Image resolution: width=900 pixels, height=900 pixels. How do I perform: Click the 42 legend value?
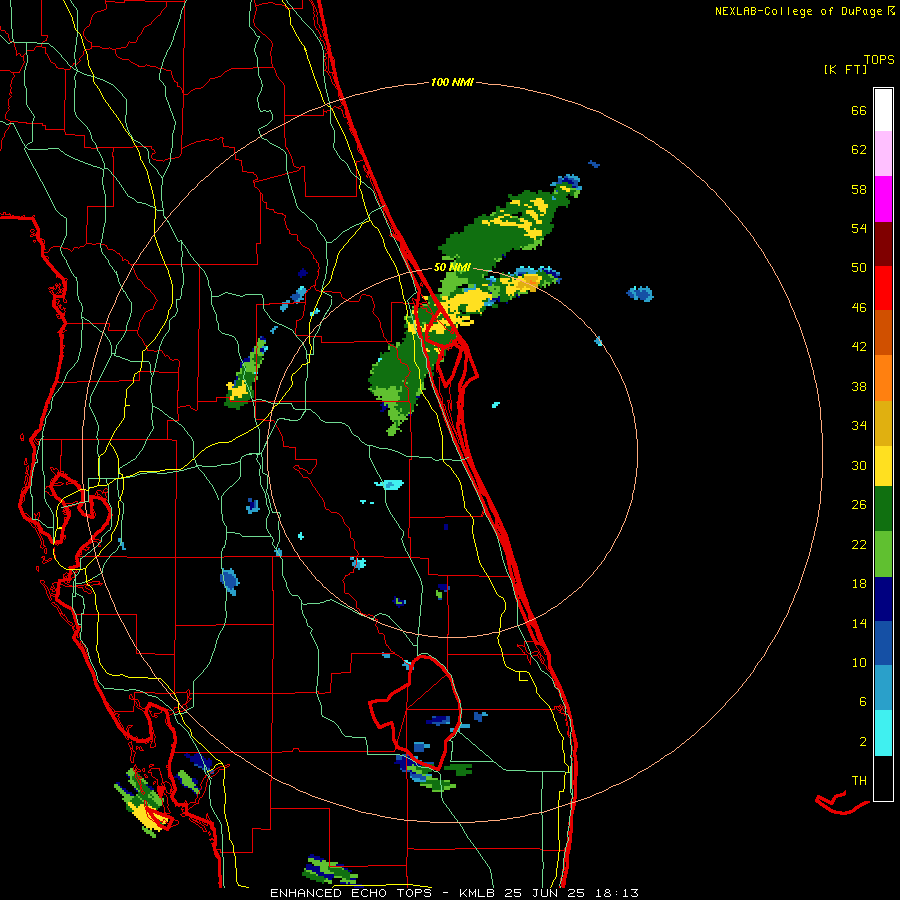tap(859, 347)
